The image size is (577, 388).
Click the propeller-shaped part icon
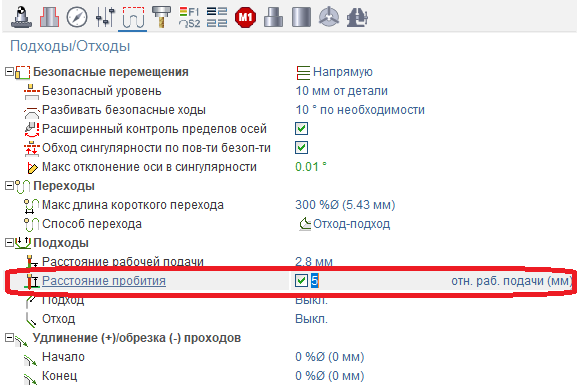(329, 17)
